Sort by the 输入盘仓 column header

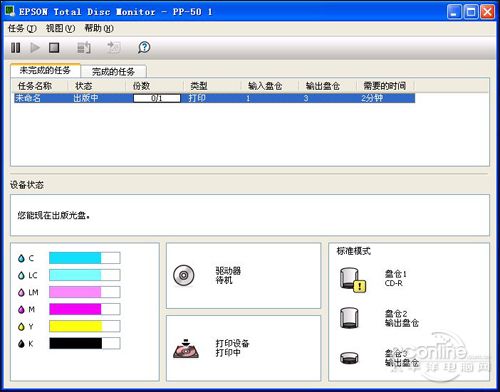click(x=269, y=86)
